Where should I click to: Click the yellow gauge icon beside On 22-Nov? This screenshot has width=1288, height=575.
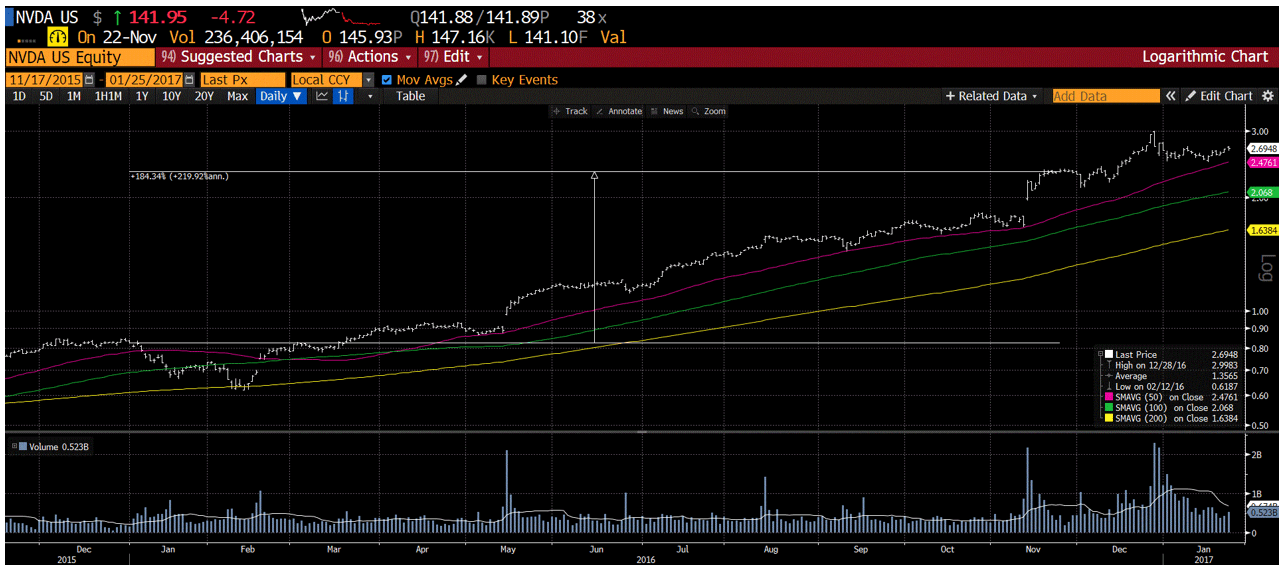[x=57, y=37]
